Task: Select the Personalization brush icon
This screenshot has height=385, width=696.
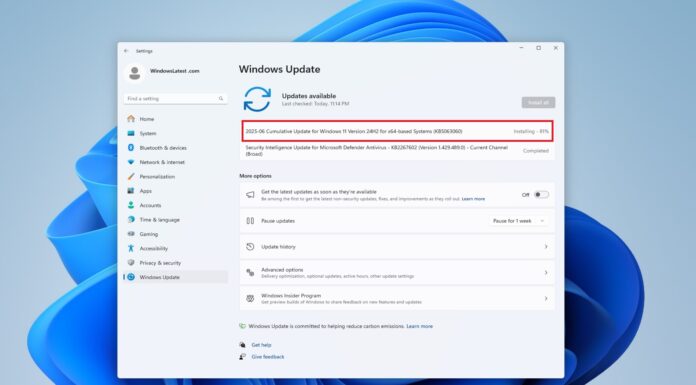Action: [130, 176]
